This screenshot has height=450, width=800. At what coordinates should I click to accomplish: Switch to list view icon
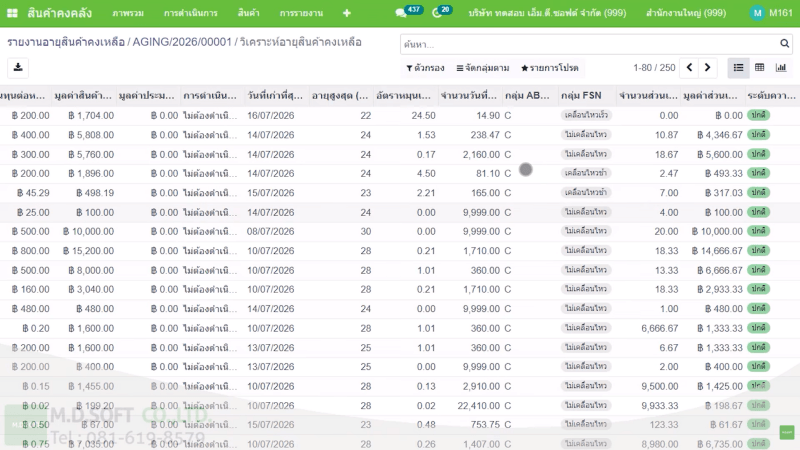click(x=738, y=67)
